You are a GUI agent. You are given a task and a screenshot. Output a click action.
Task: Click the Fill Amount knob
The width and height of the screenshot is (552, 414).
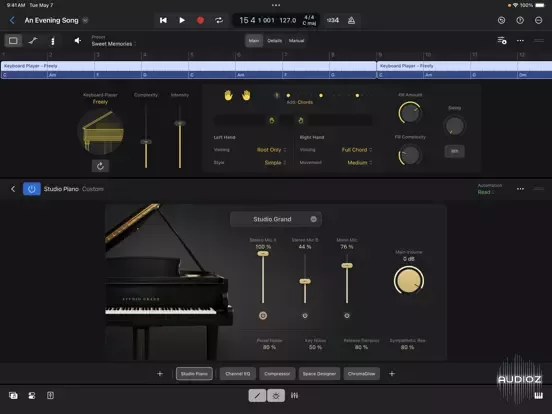tap(410, 113)
